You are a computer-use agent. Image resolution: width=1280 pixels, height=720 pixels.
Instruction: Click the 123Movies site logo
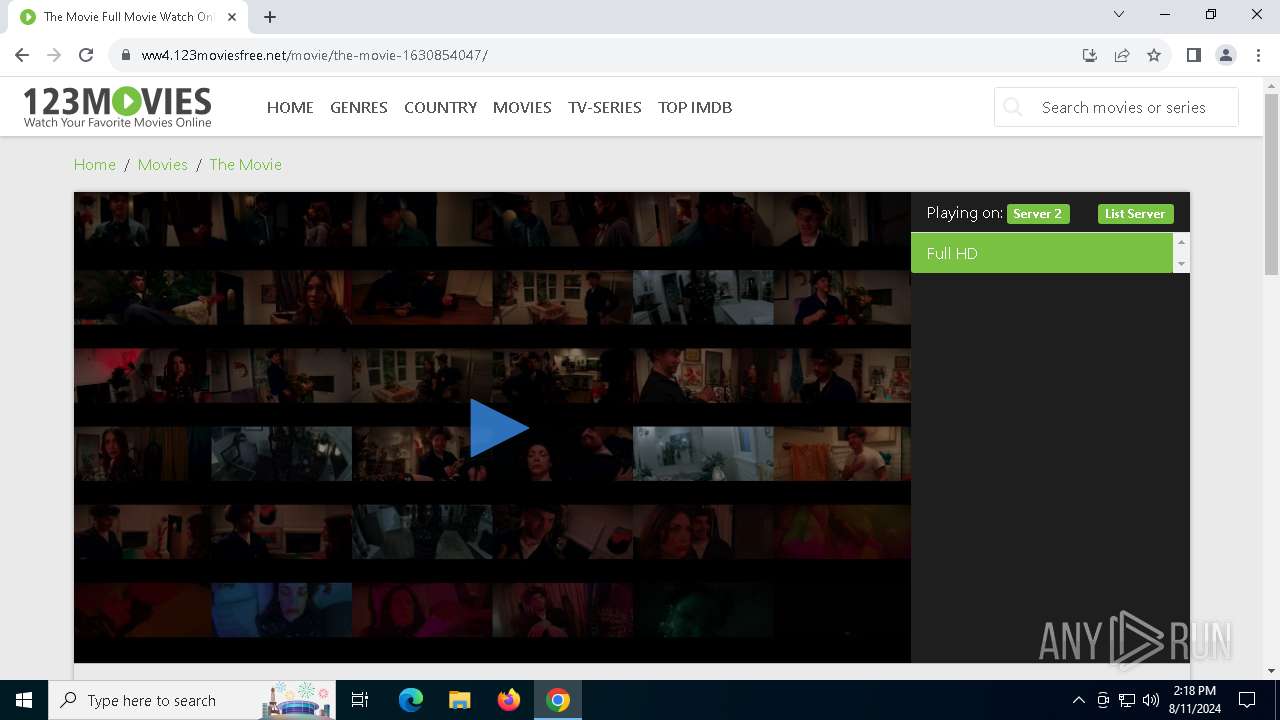click(x=118, y=107)
